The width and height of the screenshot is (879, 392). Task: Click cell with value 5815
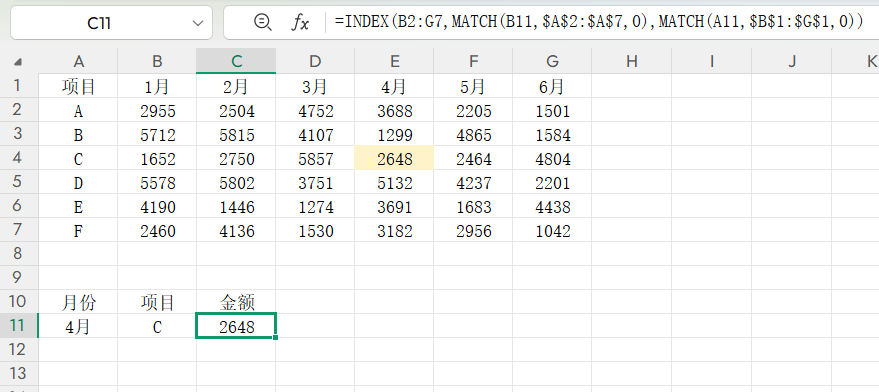click(236, 135)
